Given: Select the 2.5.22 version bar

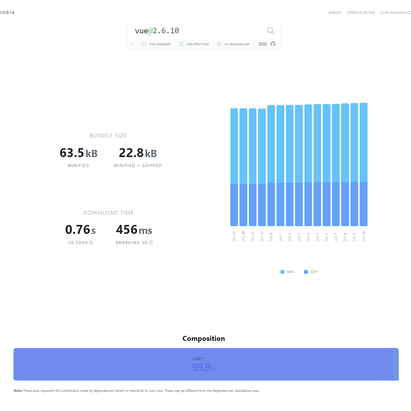Looking at the screenshot, I should click(x=262, y=167).
